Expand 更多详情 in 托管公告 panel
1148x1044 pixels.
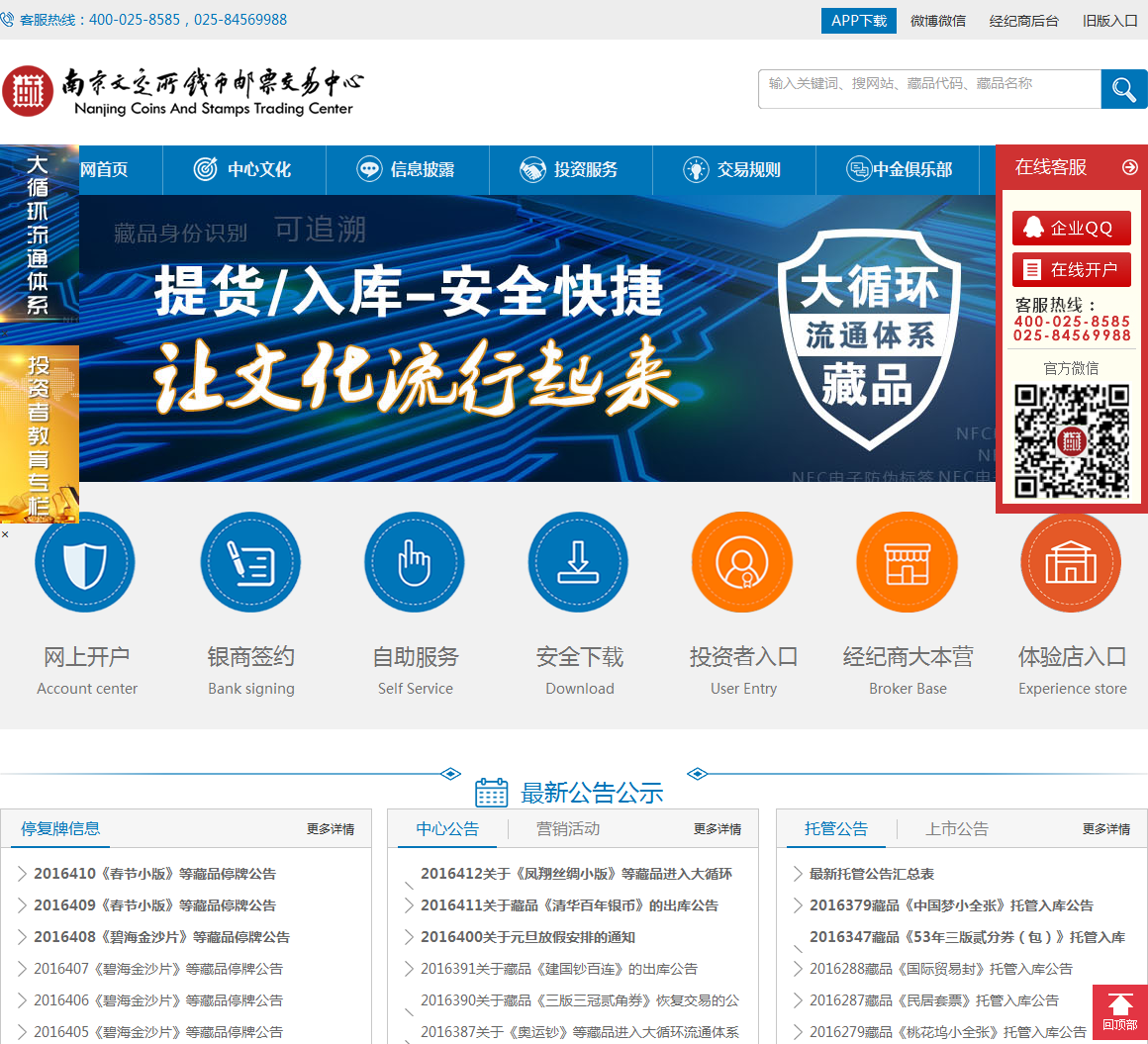(1105, 829)
